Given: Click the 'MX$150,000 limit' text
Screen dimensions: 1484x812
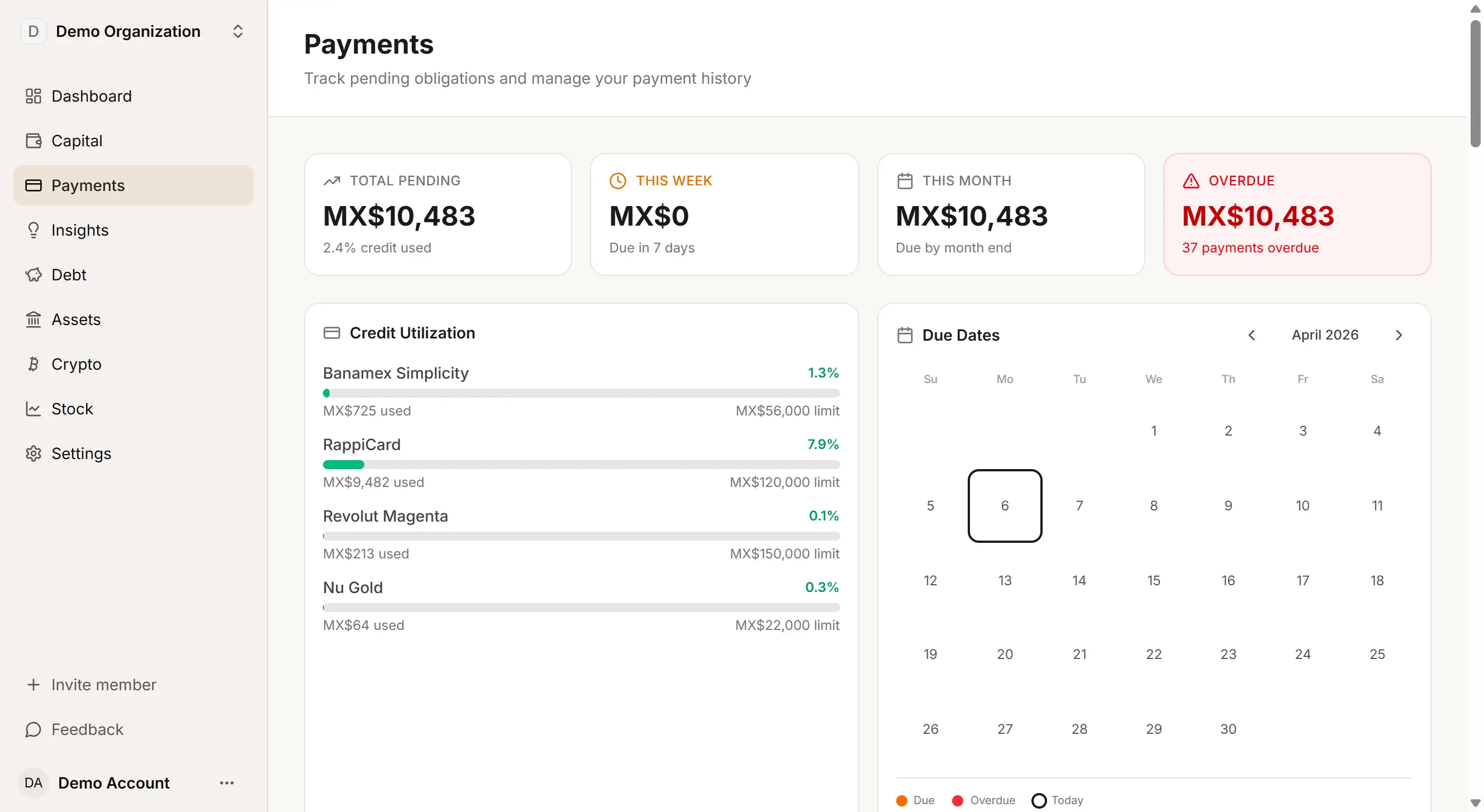Looking at the screenshot, I should pyautogui.click(x=784, y=554).
